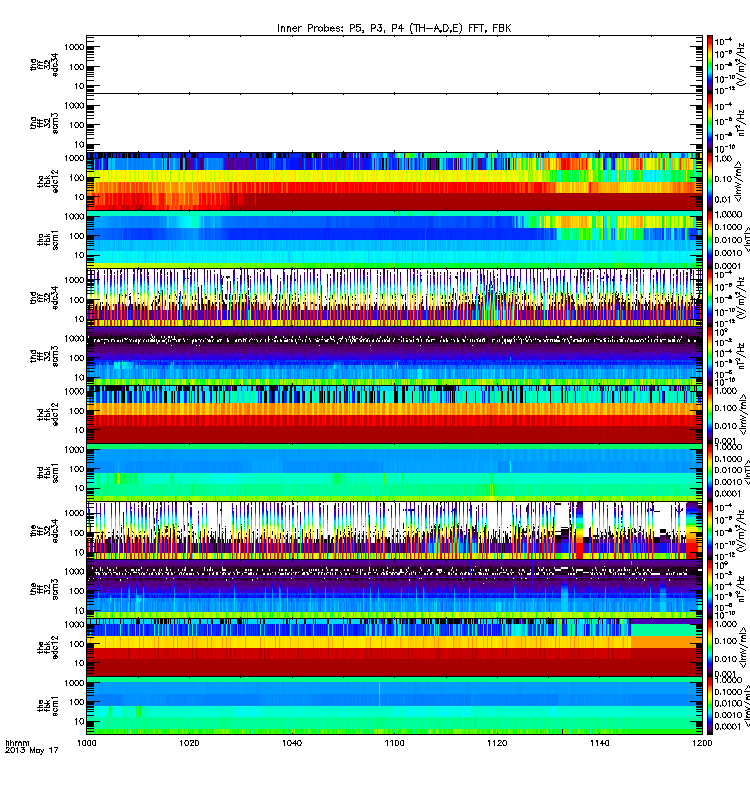The image size is (750, 800).
Task: Select the 1020 tick on the time axis
Action: point(189,743)
